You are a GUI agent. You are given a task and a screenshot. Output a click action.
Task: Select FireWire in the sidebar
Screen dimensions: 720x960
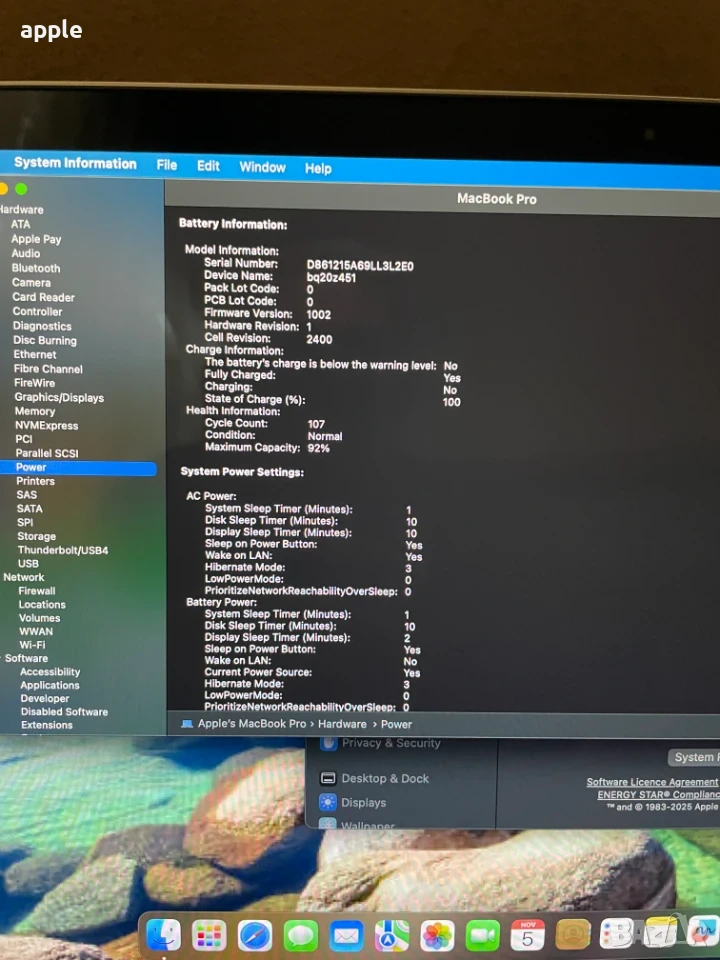[x=34, y=383]
